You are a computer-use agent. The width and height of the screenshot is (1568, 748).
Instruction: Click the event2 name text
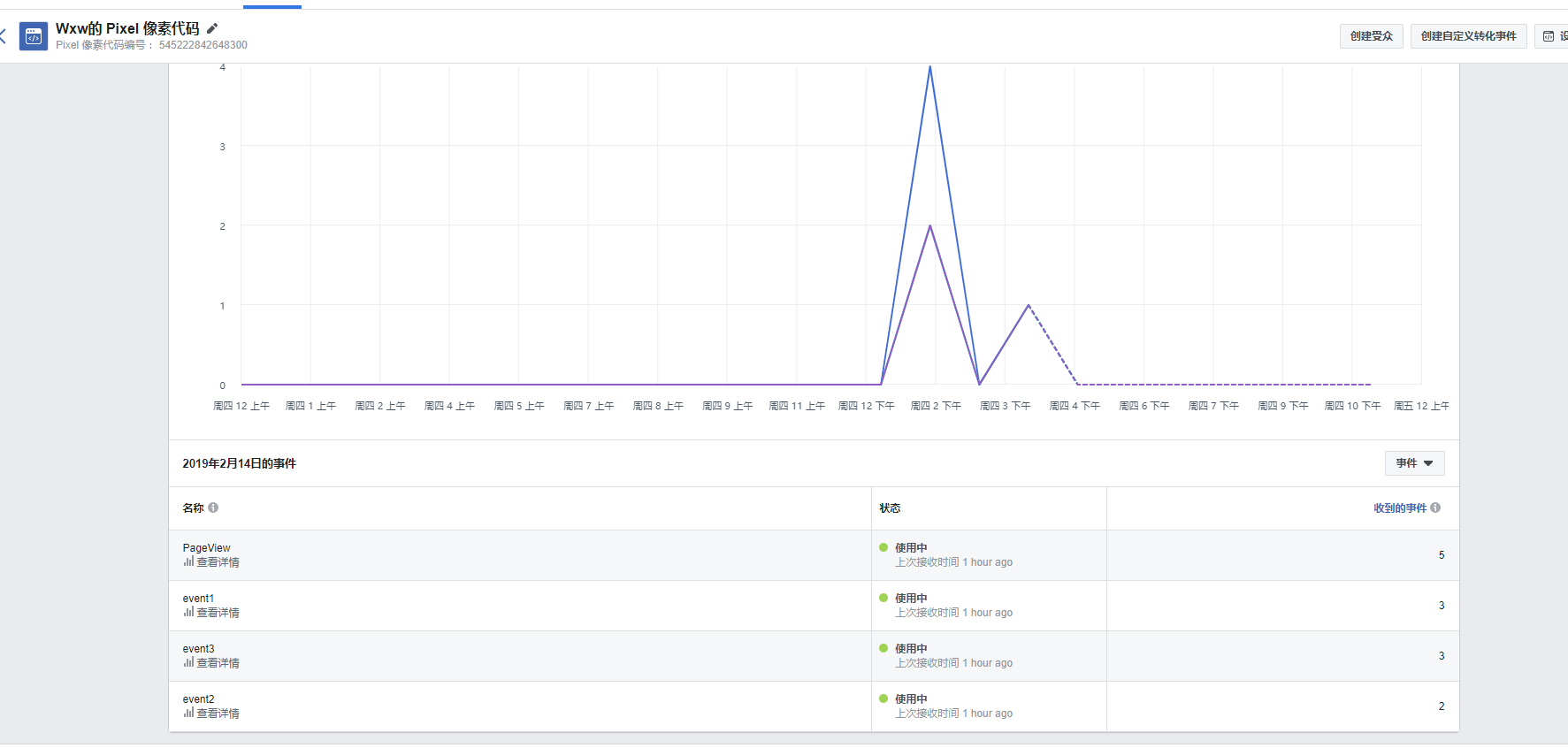[x=198, y=699]
